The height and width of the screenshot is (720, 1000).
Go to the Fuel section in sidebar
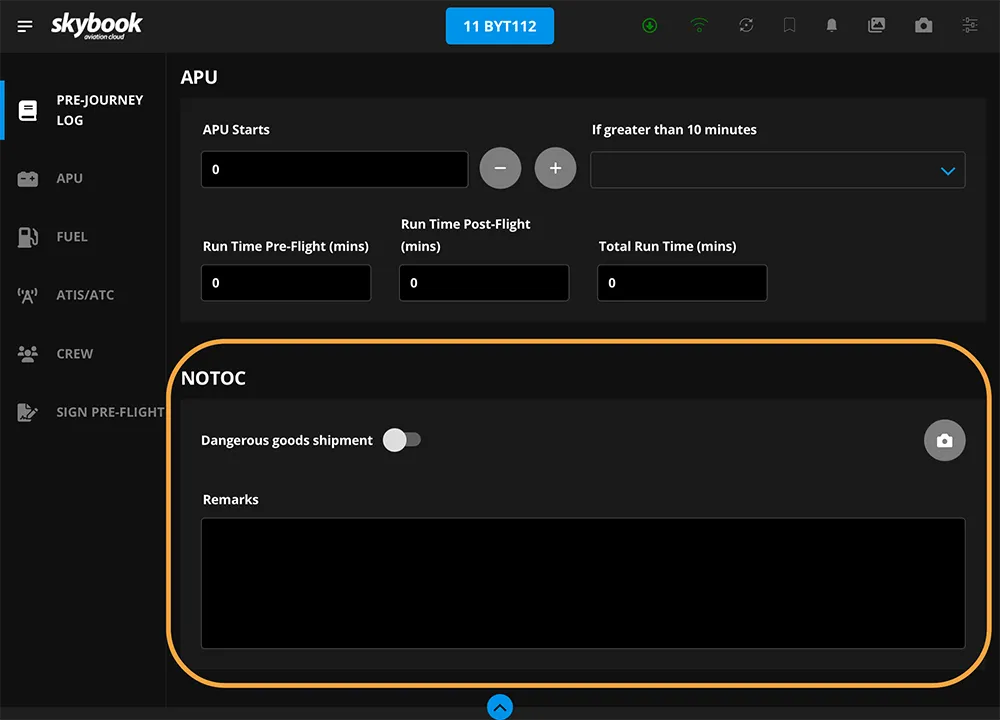pyautogui.click(x=71, y=237)
